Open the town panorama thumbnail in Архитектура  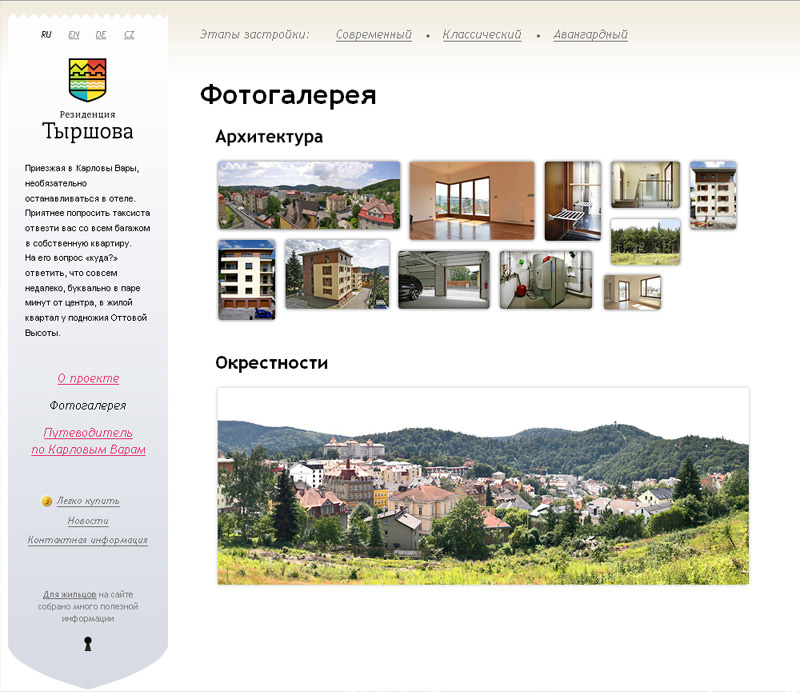(x=309, y=195)
